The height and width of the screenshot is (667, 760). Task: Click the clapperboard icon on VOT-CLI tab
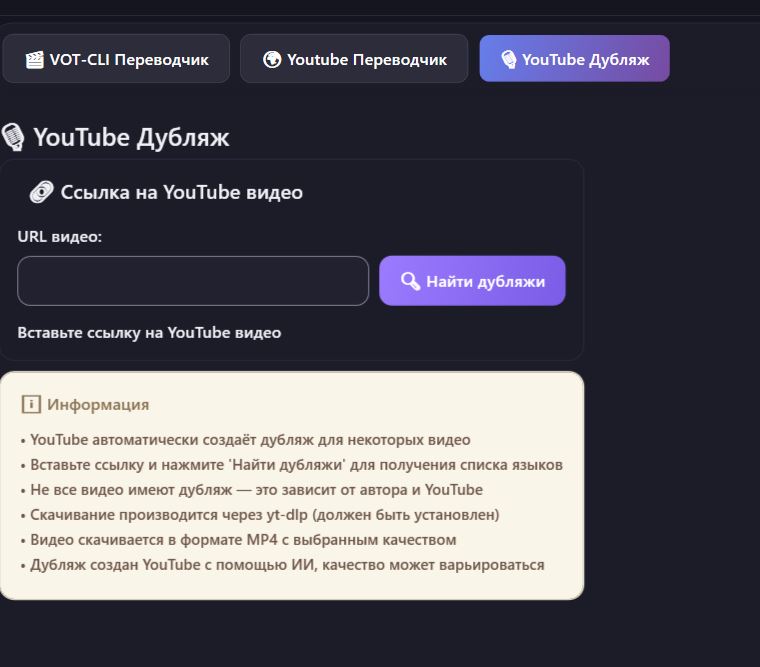[x=34, y=60]
